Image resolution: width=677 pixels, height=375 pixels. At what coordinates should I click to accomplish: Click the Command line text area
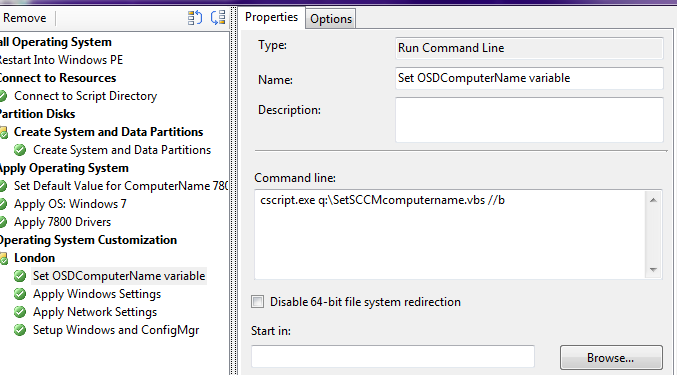point(450,234)
